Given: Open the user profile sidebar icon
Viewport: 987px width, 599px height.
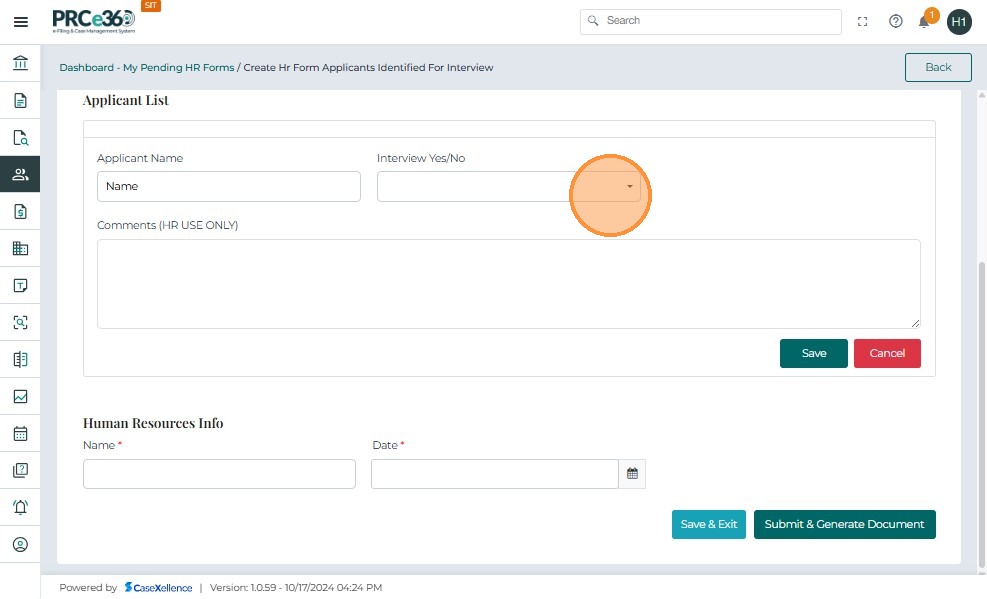Looking at the screenshot, I should coord(20,544).
